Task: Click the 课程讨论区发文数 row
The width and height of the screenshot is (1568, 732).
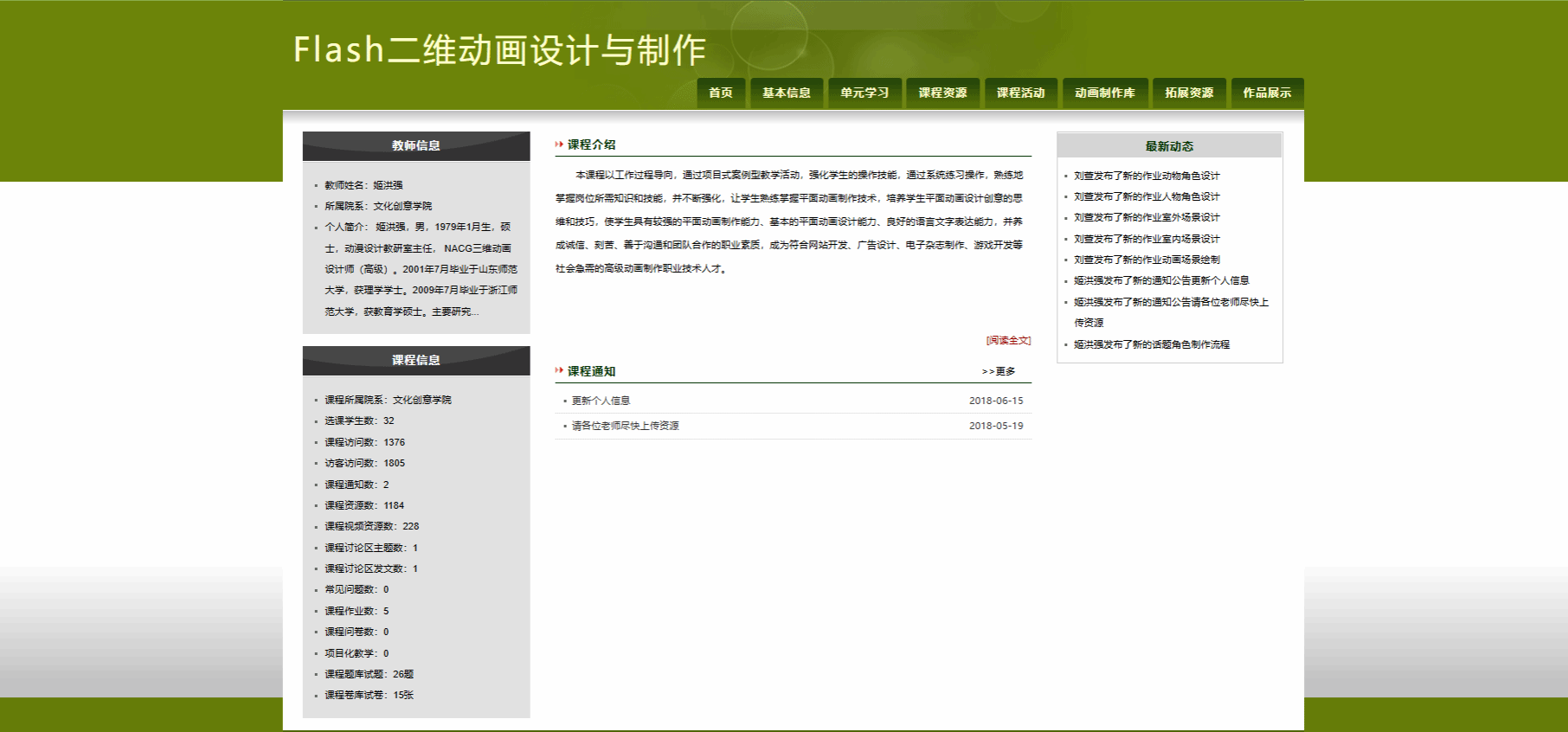Action: pyautogui.click(x=371, y=568)
